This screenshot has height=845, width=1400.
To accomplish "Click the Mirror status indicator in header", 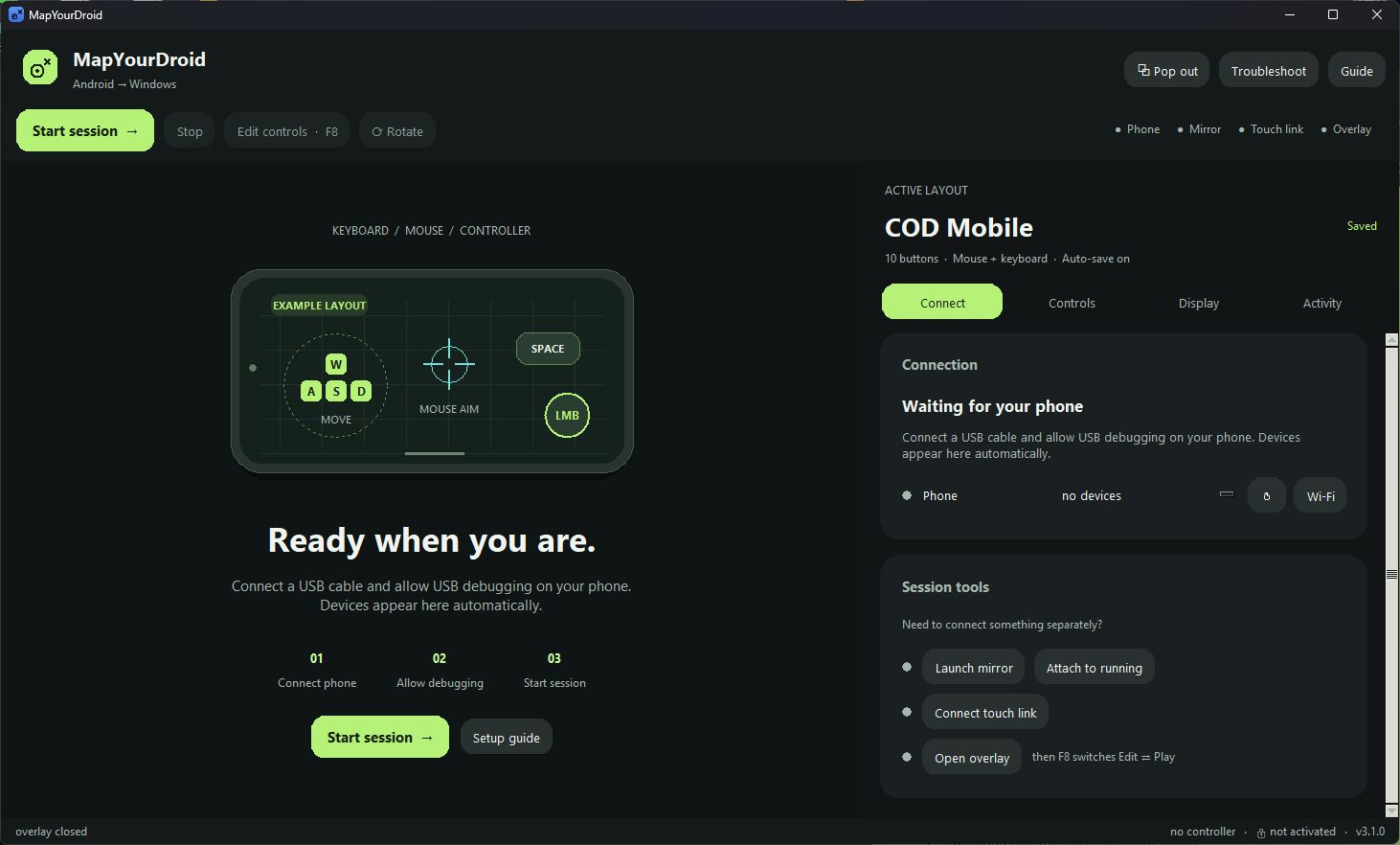I will (x=1199, y=129).
